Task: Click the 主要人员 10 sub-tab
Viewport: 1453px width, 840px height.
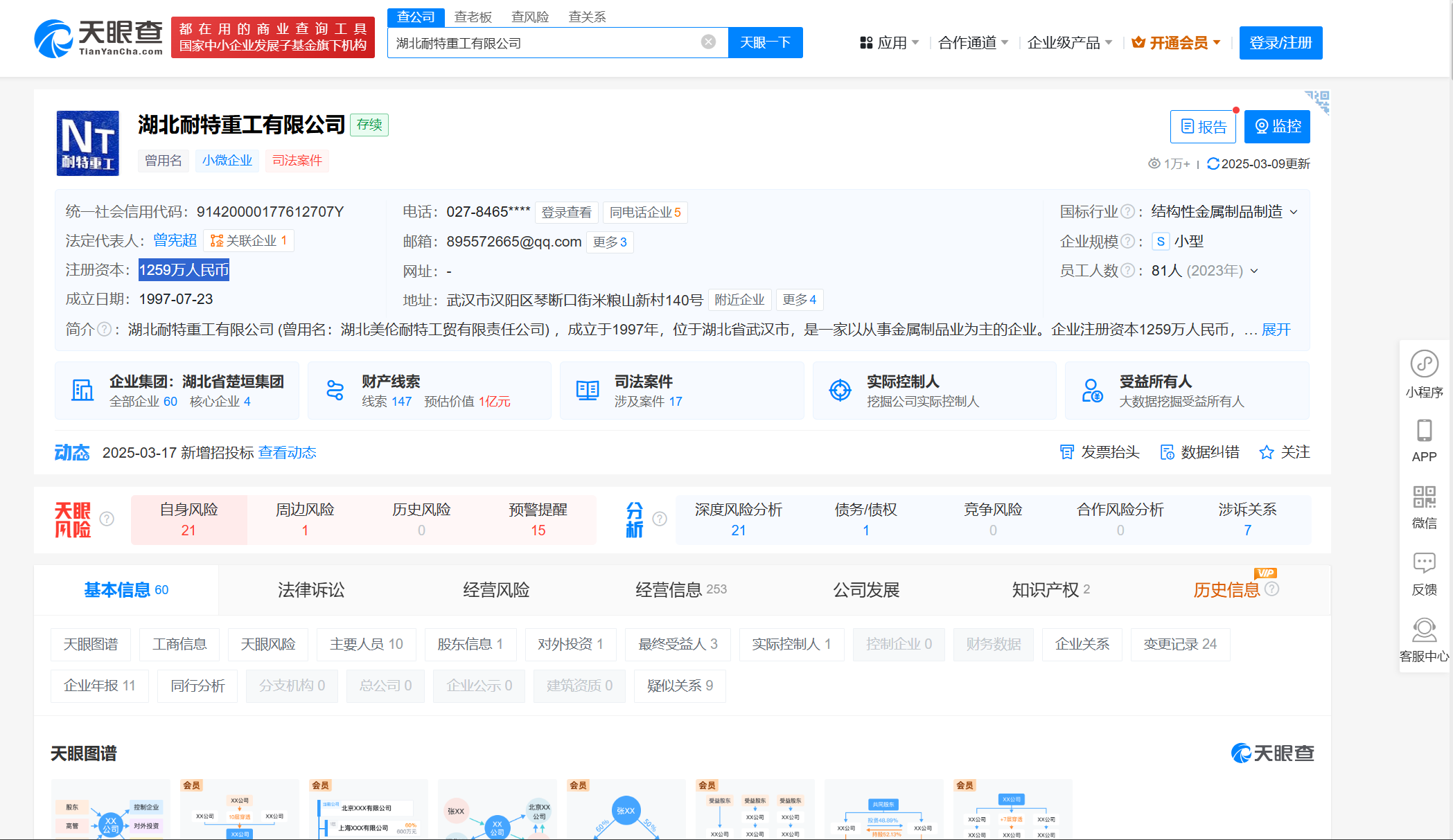Action: (366, 645)
